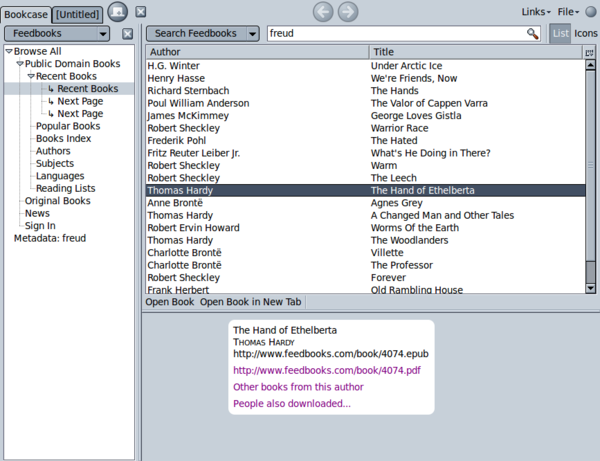Select The Woodlanders row

click(x=365, y=240)
